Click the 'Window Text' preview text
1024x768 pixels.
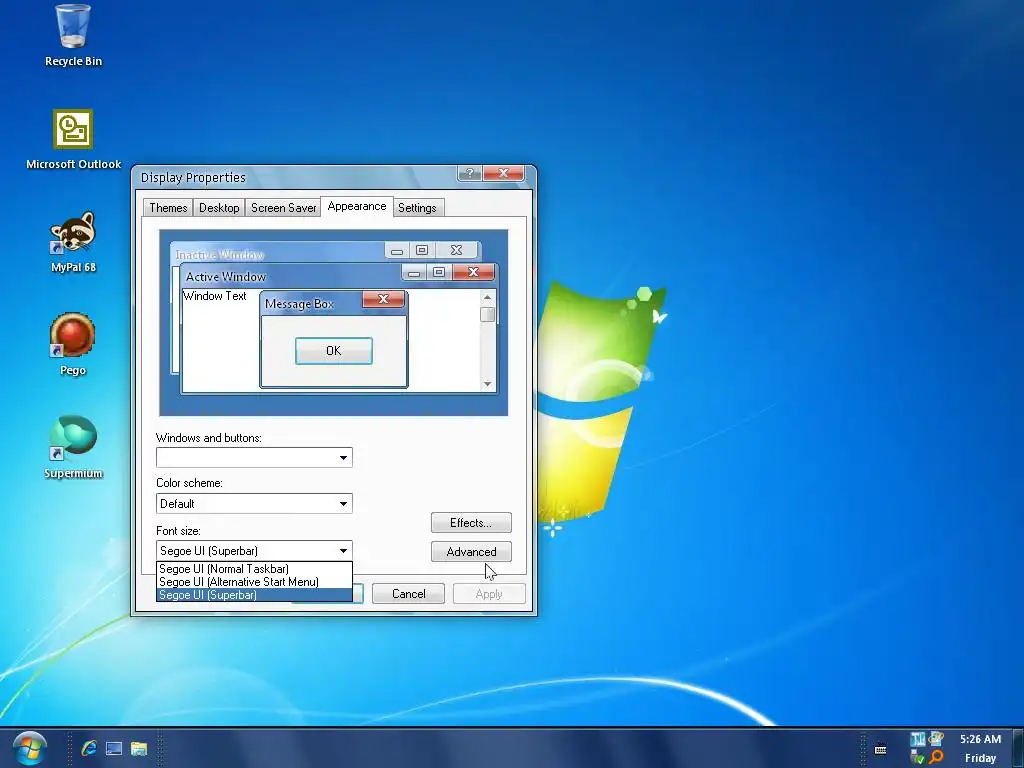[x=214, y=296]
